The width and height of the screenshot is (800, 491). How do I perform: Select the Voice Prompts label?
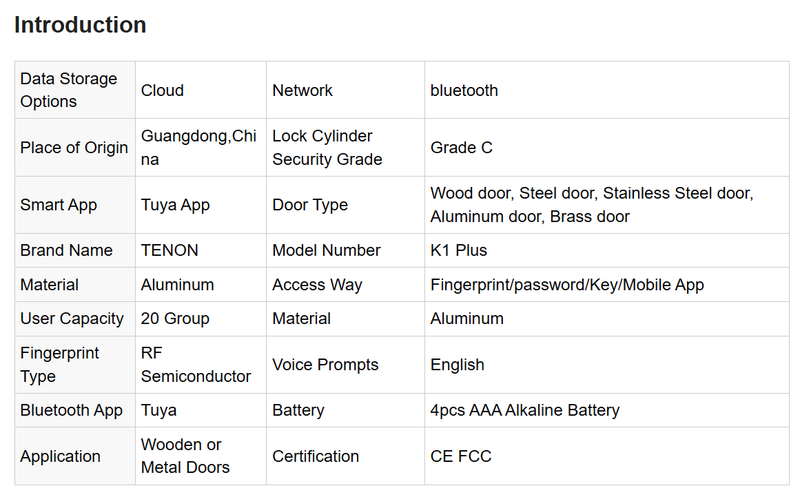click(x=325, y=364)
